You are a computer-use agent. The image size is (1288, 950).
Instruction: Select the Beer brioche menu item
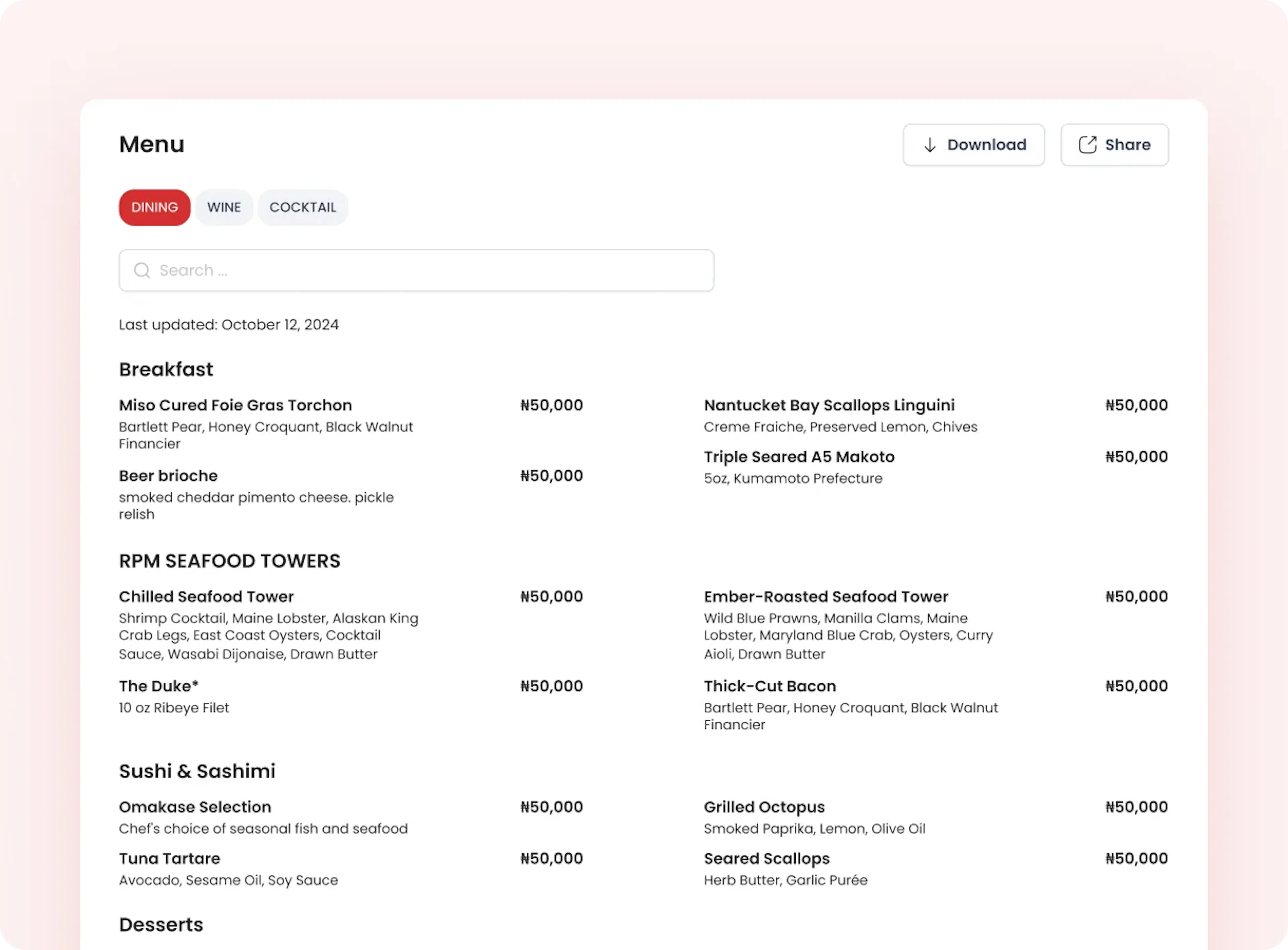[168, 476]
